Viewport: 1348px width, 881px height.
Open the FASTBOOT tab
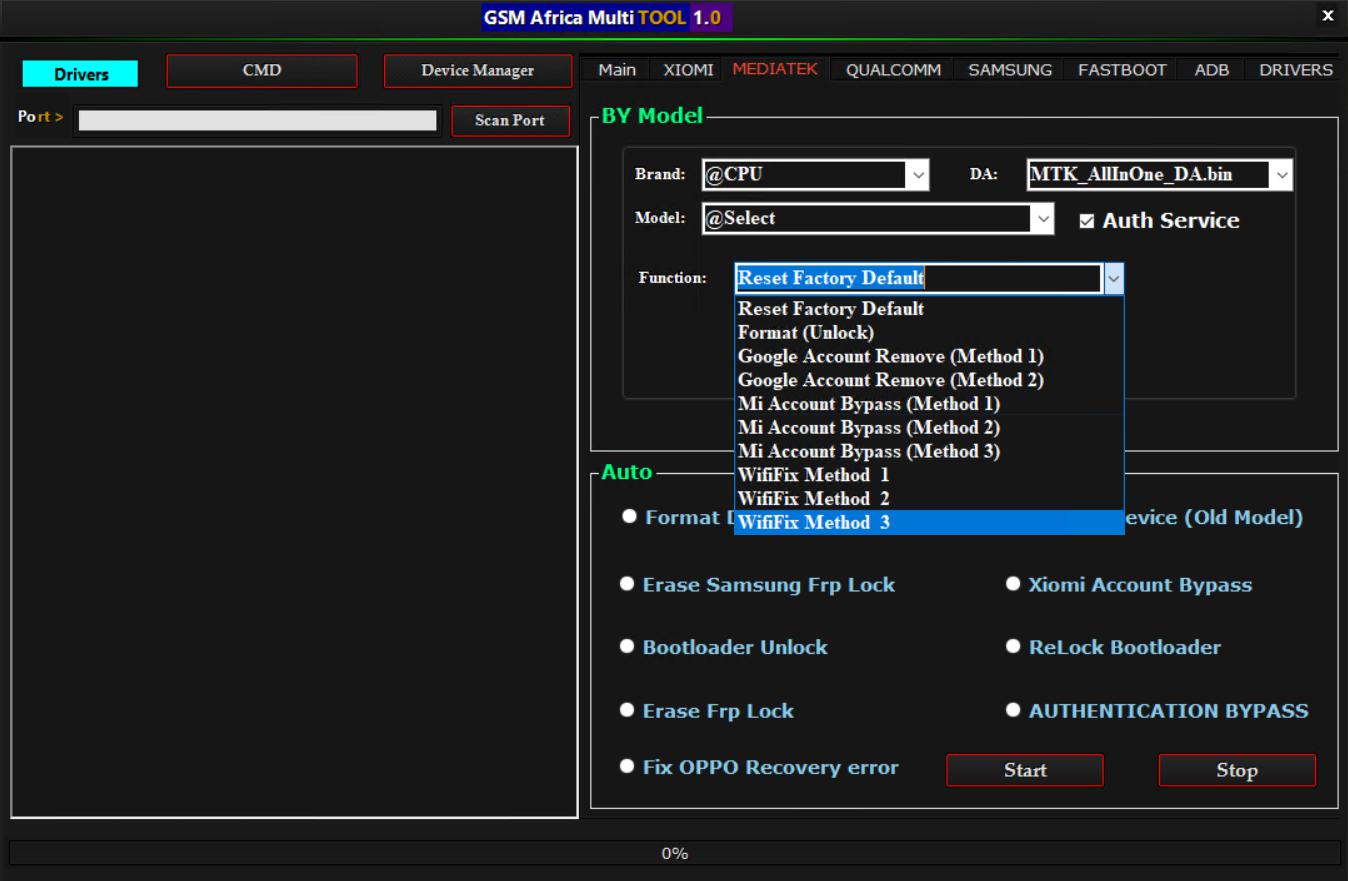coord(1122,70)
